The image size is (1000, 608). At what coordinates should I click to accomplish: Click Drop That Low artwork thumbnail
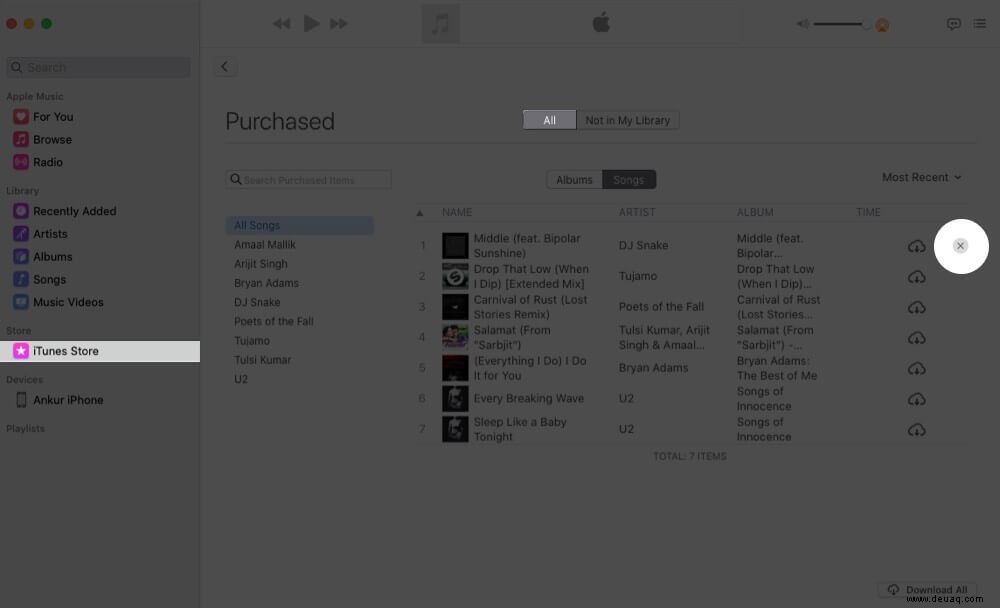coord(455,276)
